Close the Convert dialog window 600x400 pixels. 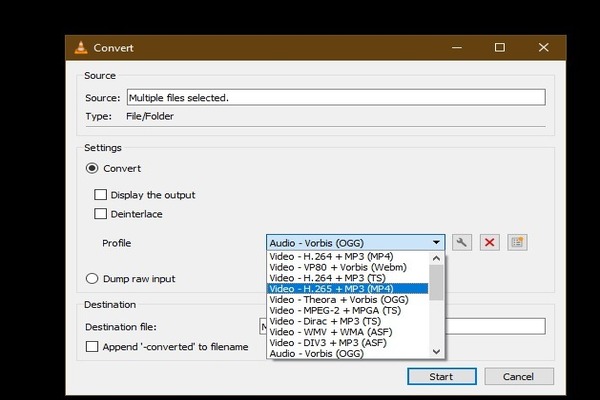coord(543,47)
